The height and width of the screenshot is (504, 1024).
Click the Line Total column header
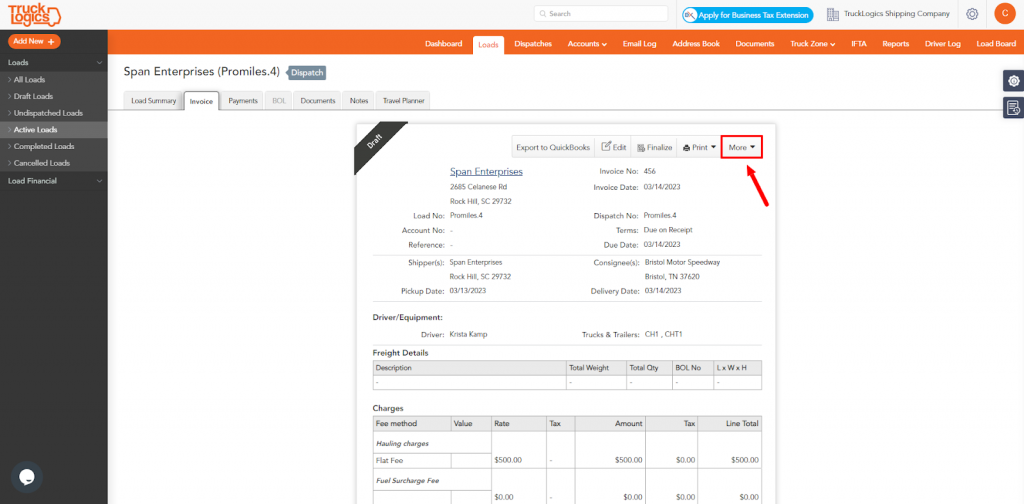[729, 424]
